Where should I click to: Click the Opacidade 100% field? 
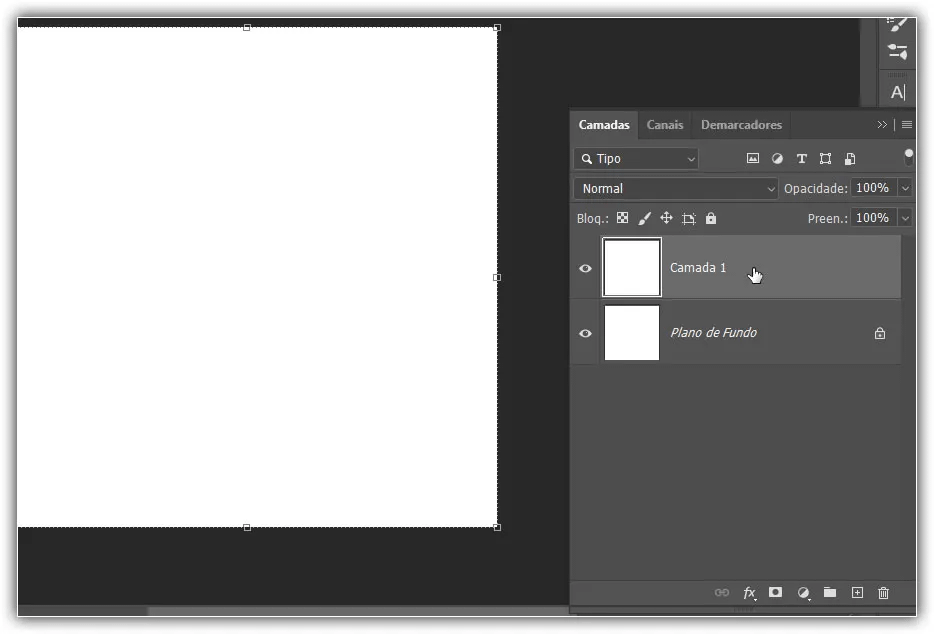point(874,188)
